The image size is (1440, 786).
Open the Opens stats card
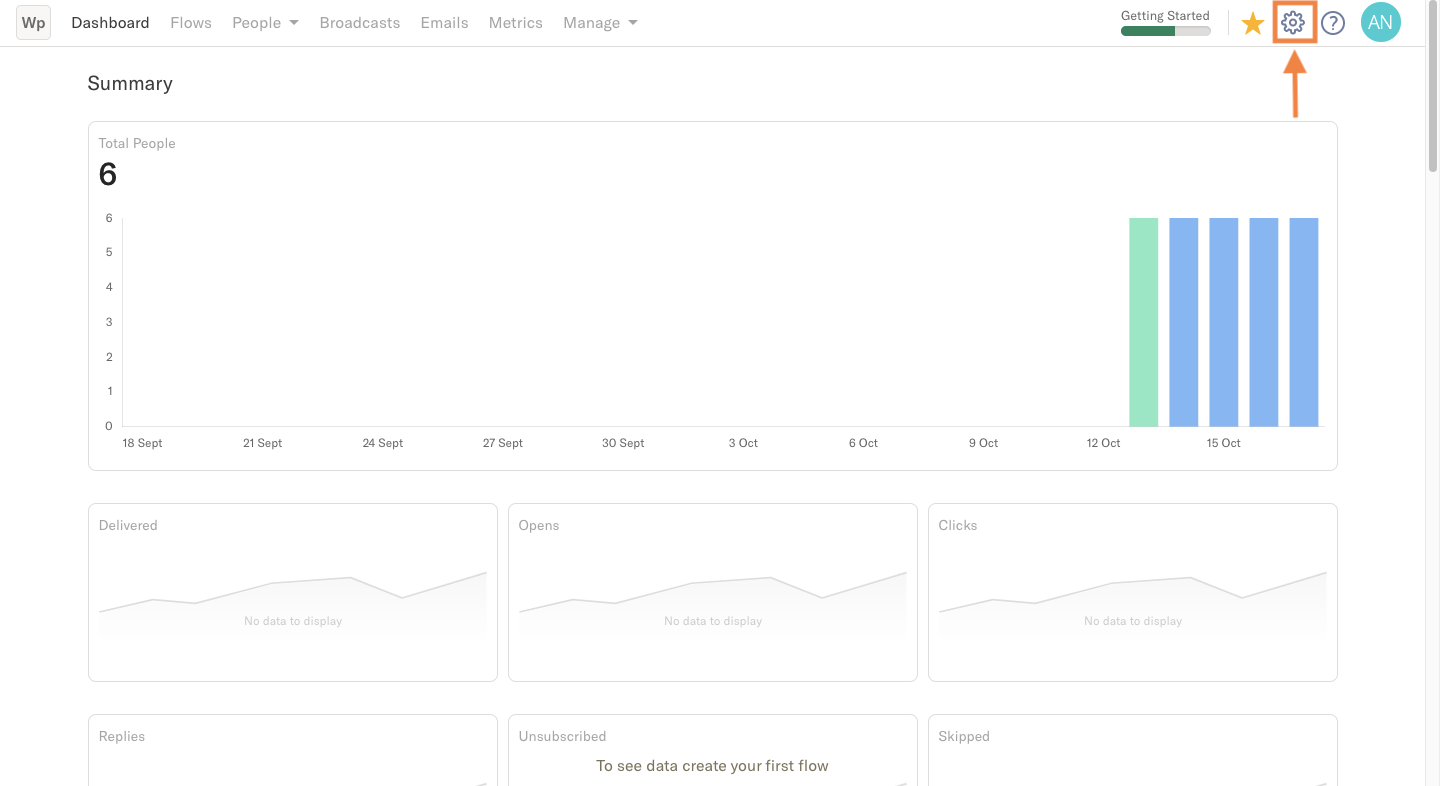(x=713, y=592)
